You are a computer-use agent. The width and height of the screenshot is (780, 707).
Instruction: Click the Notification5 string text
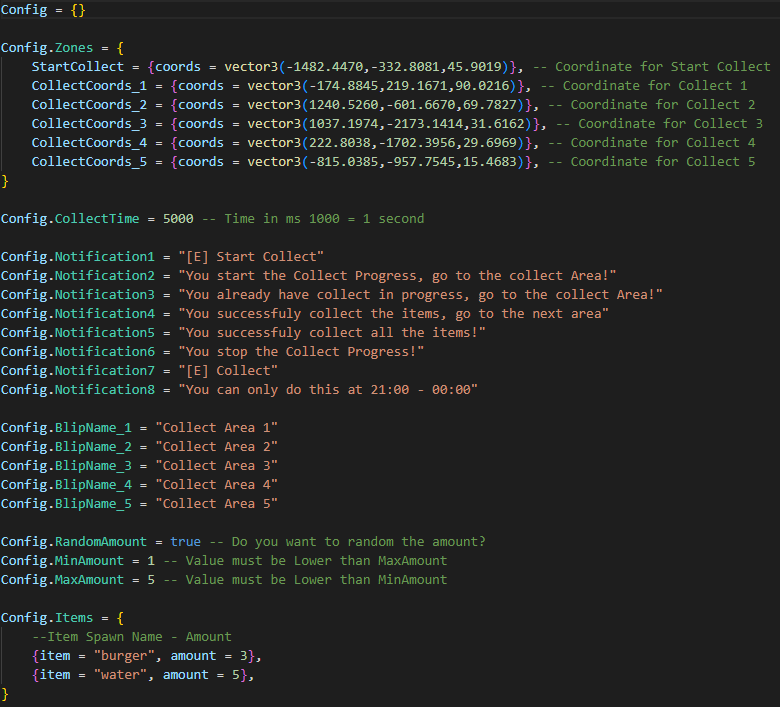(332, 332)
